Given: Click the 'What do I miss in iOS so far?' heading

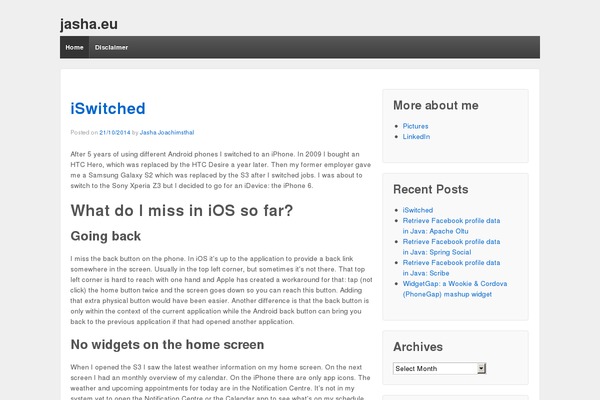Looking at the screenshot, I should tap(182, 211).
